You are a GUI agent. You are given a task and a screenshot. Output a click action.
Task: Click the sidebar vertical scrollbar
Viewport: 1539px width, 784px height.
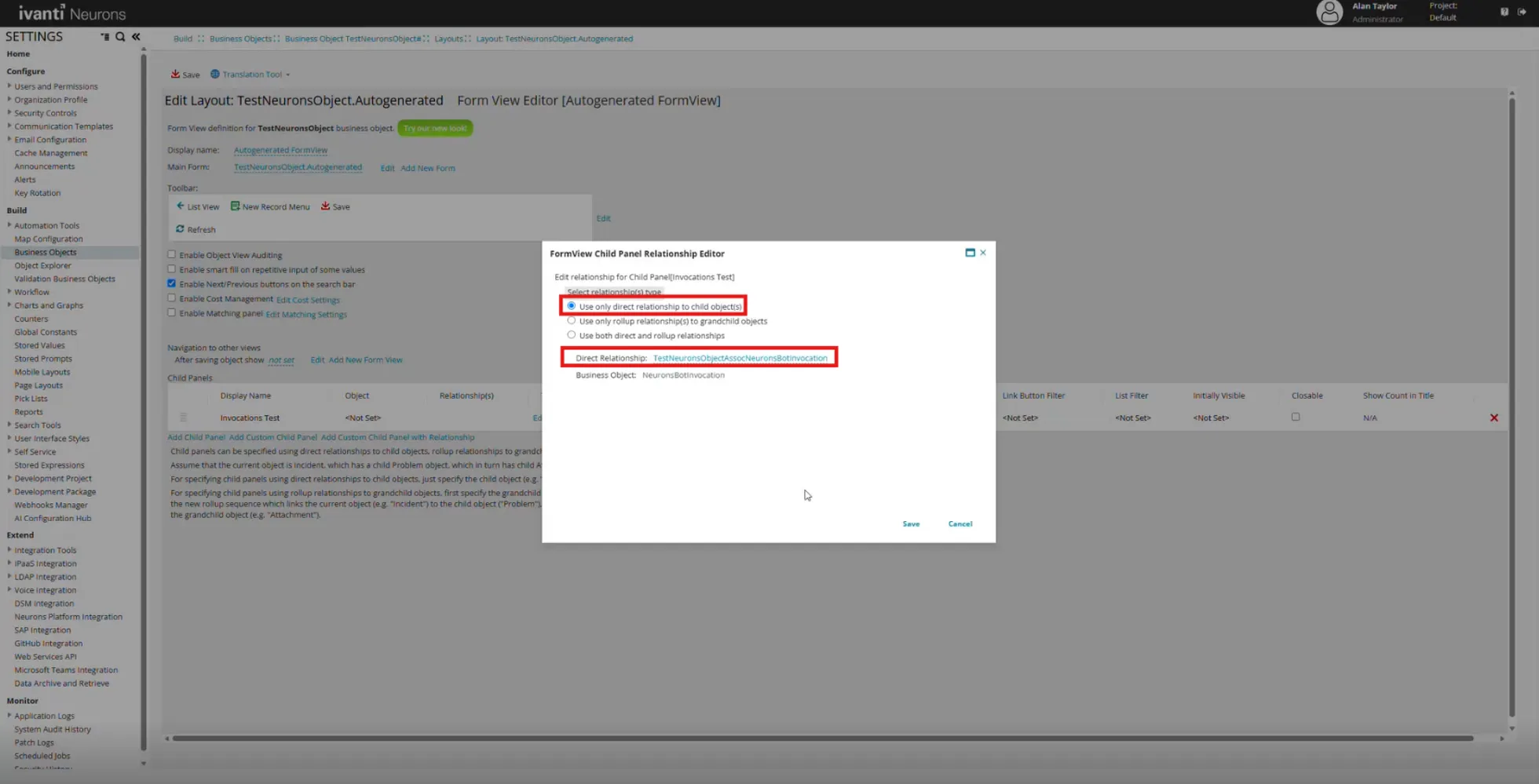coord(143,400)
